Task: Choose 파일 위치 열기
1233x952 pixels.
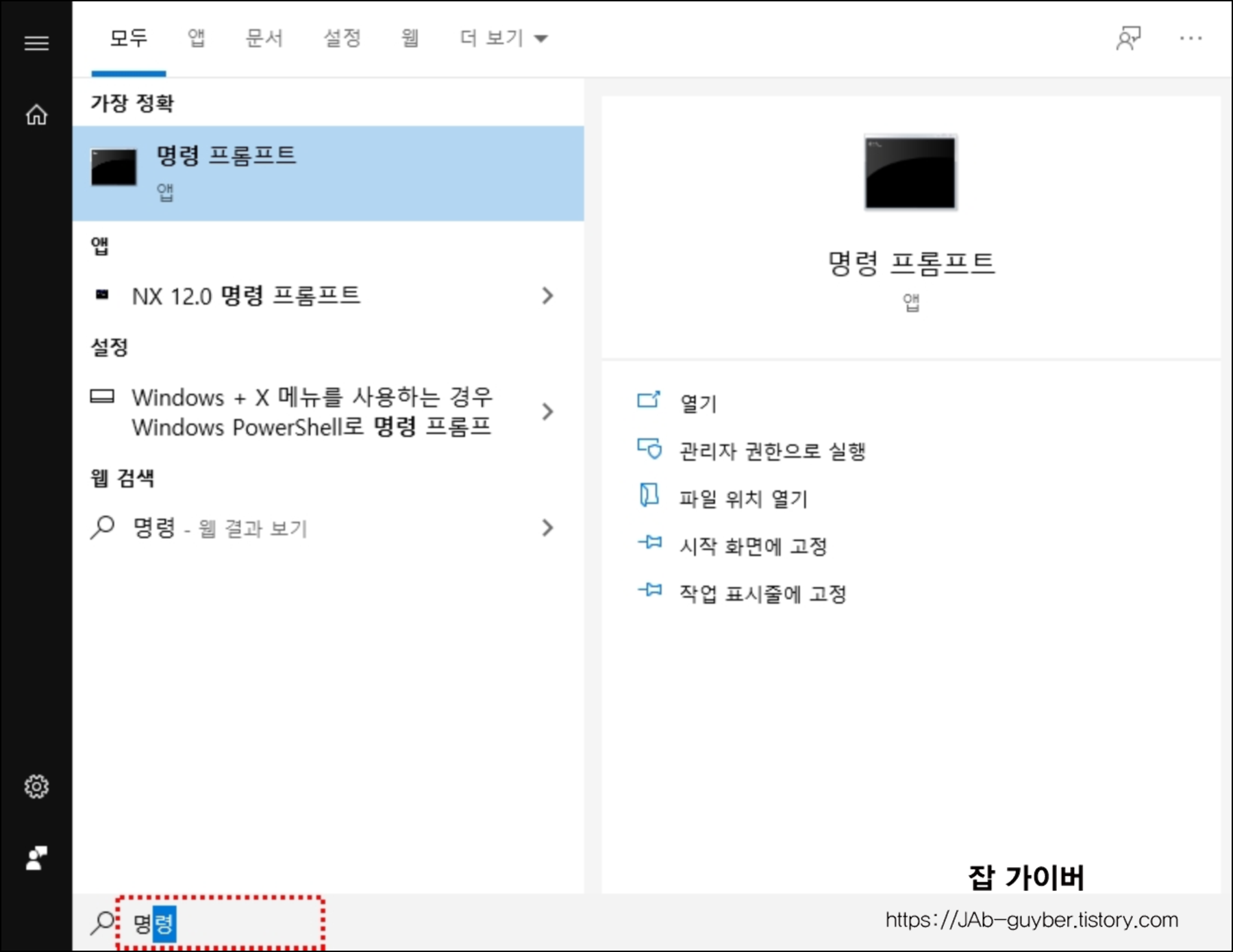Action: (x=743, y=499)
